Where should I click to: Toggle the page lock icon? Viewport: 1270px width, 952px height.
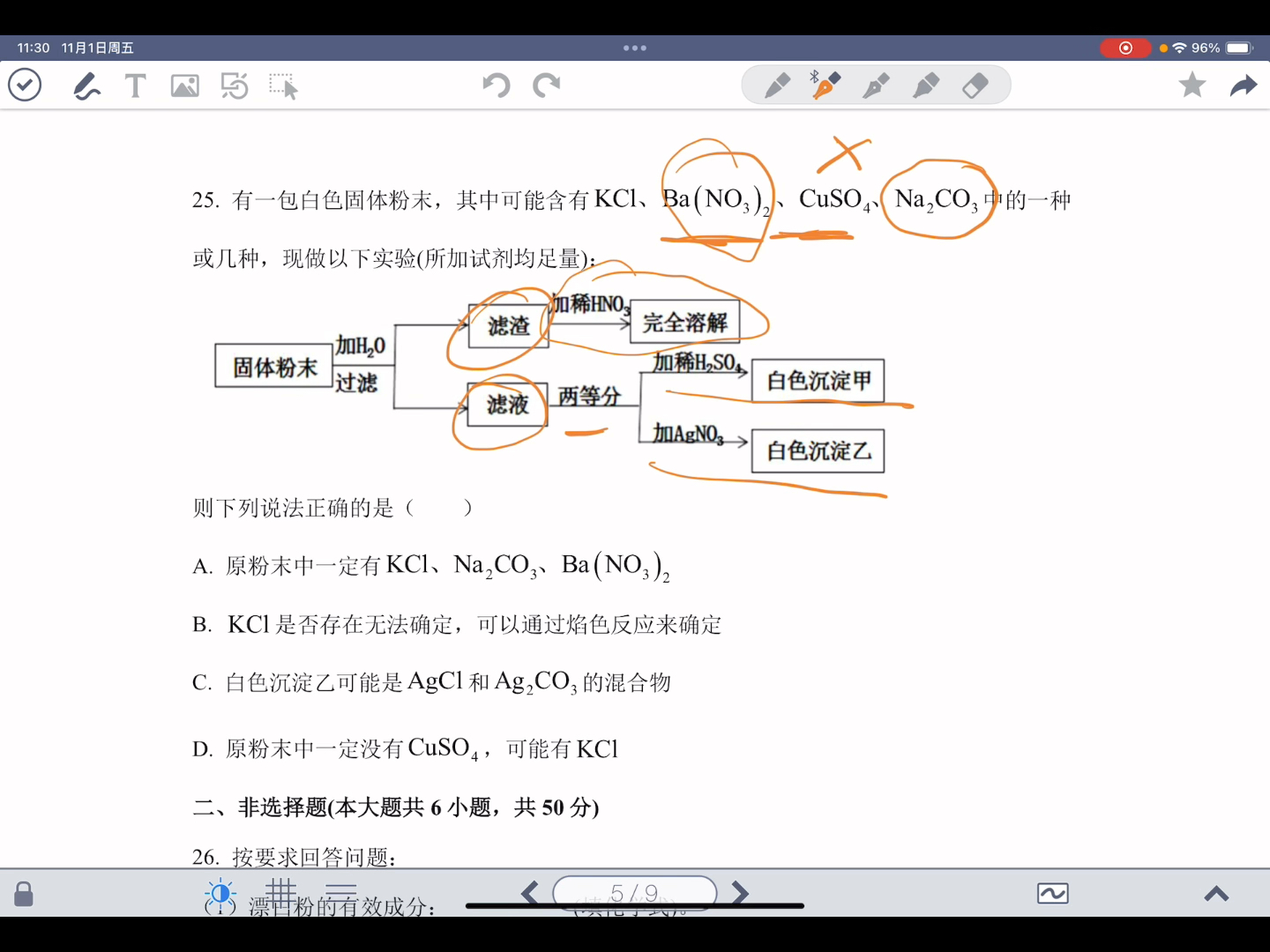point(24,894)
